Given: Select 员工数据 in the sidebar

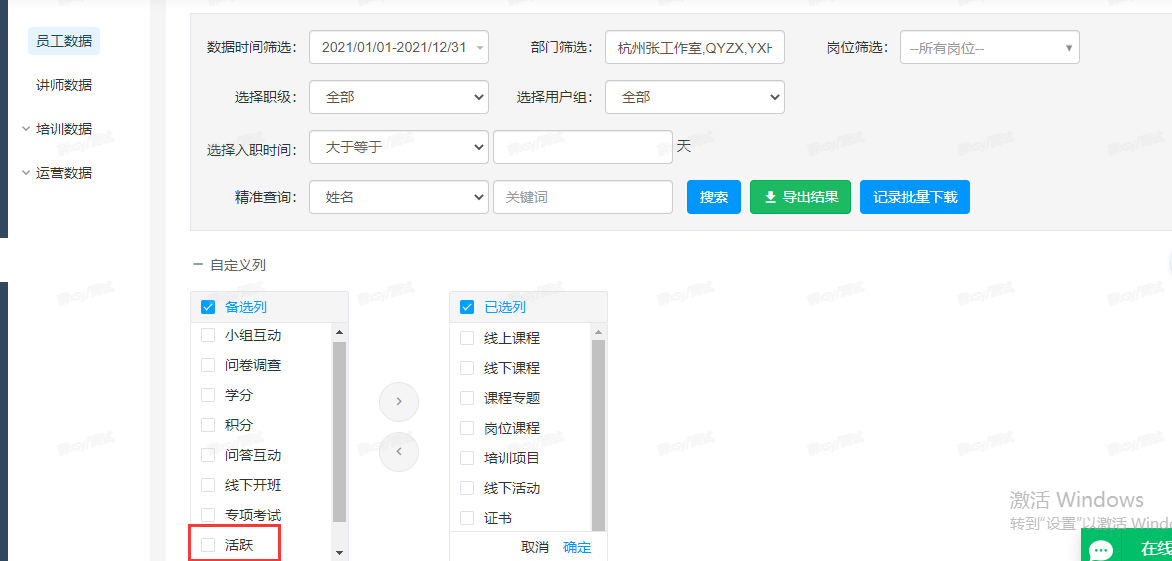Looking at the screenshot, I should (x=64, y=41).
